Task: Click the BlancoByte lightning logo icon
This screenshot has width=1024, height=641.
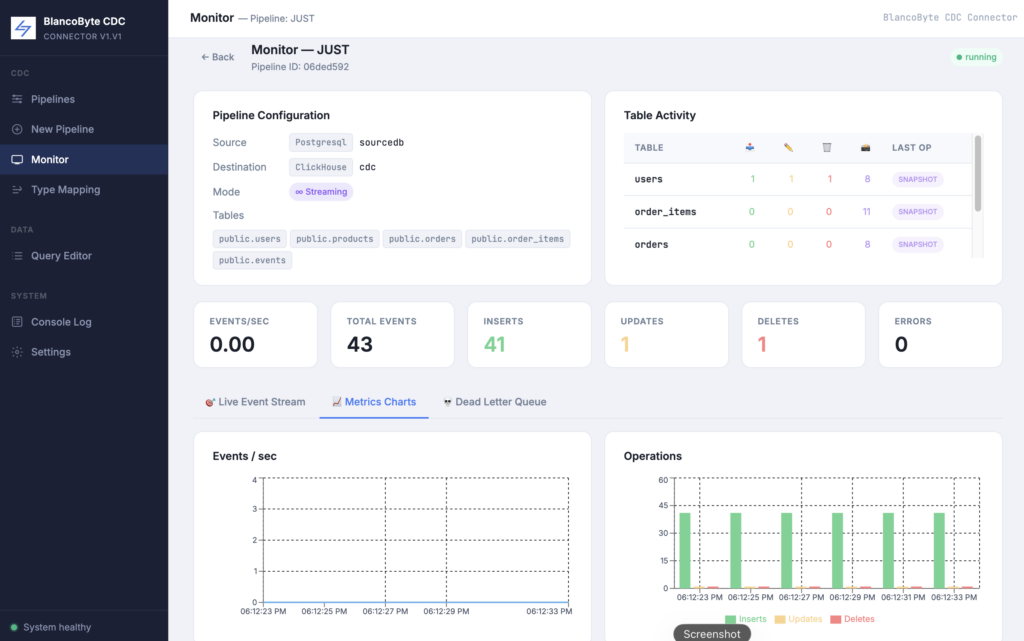Action: tap(23, 27)
